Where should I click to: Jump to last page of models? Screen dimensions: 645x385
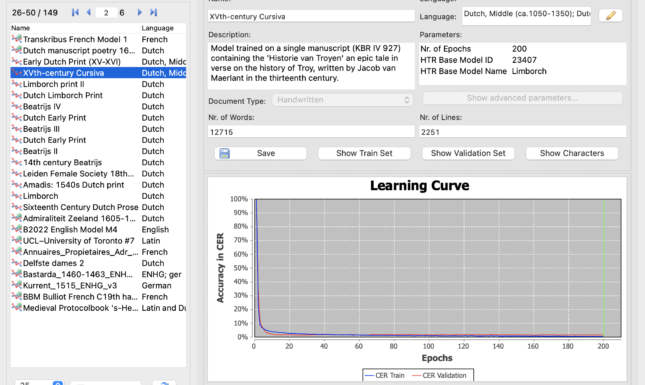(153, 12)
